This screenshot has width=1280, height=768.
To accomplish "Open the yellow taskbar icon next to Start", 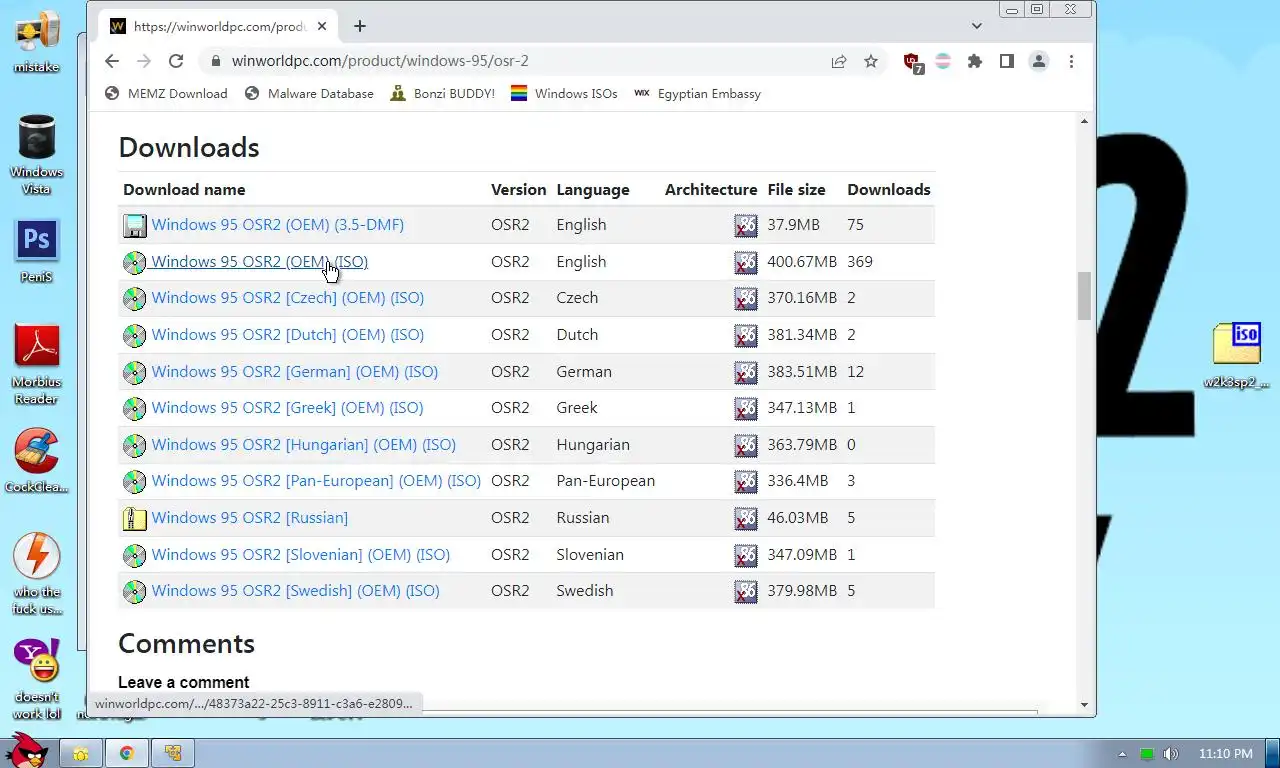I will (81, 753).
